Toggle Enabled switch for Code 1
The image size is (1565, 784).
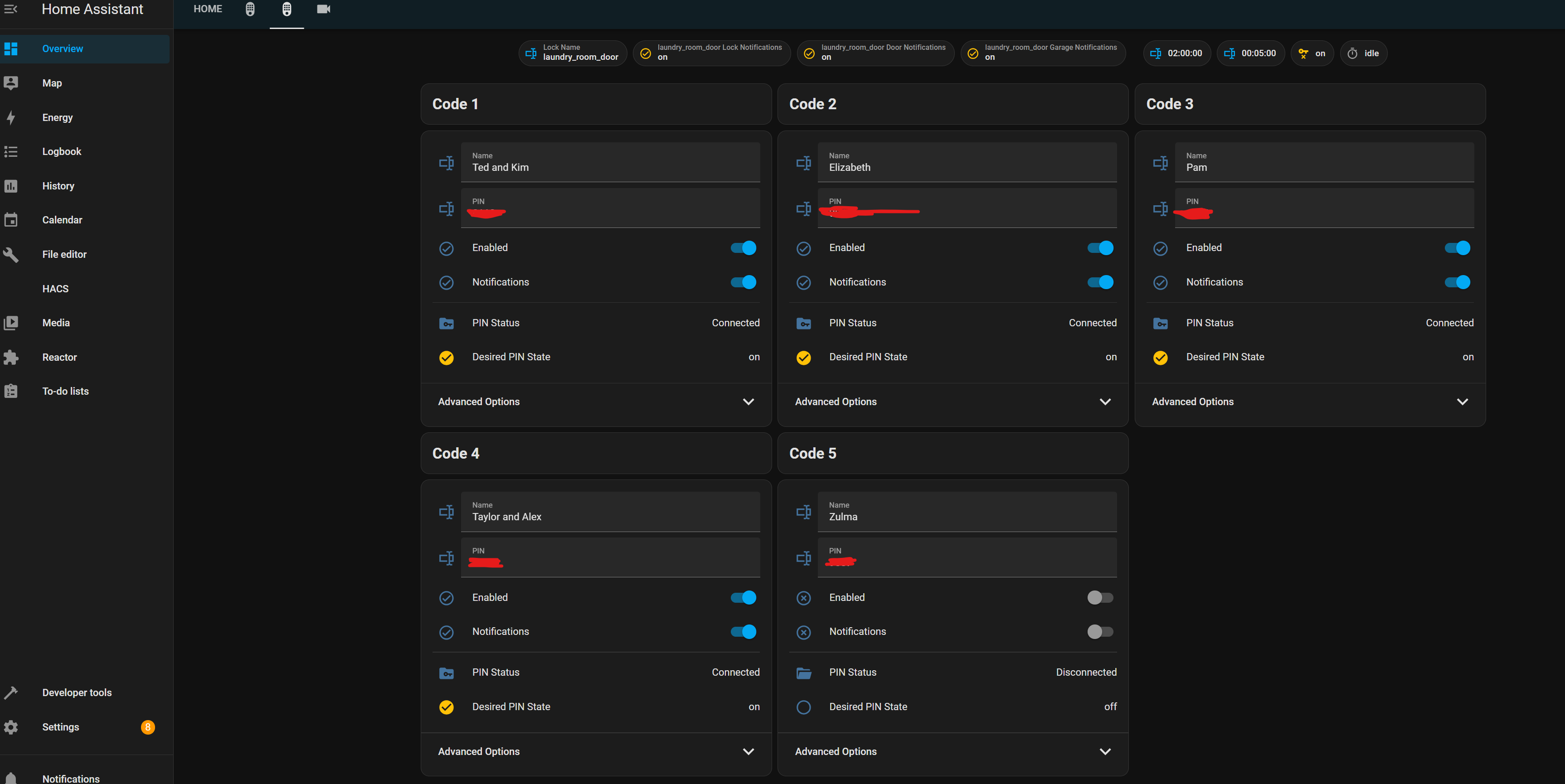click(743, 248)
